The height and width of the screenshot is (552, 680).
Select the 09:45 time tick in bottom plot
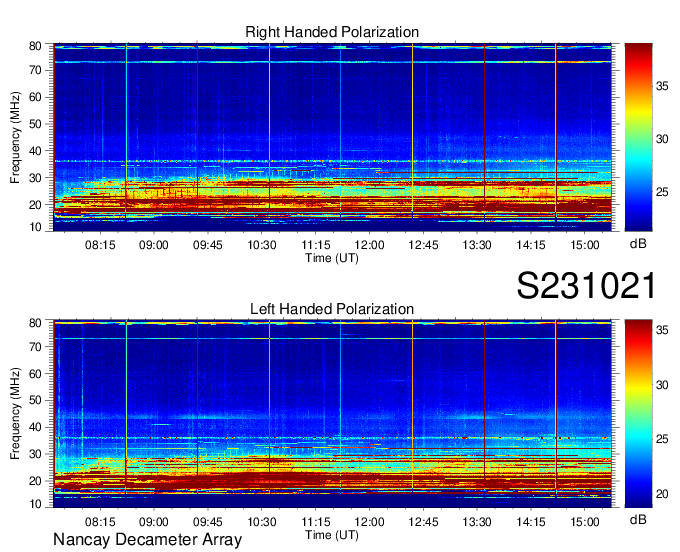[208, 522]
